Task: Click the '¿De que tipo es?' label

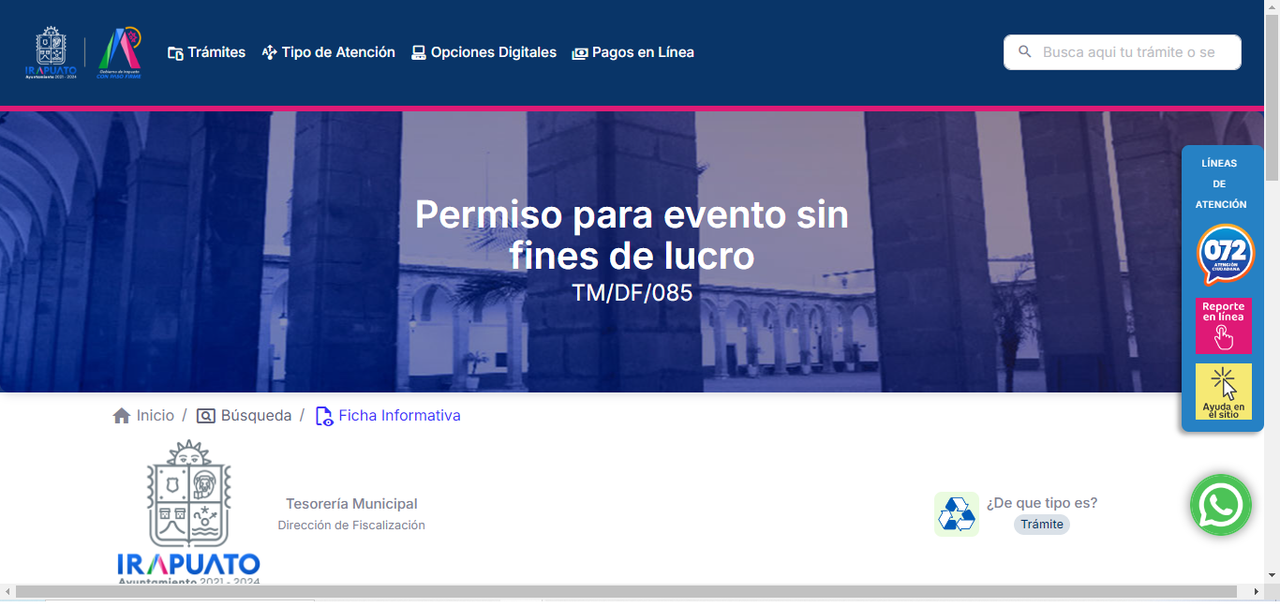Action: (x=1042, y=503)
